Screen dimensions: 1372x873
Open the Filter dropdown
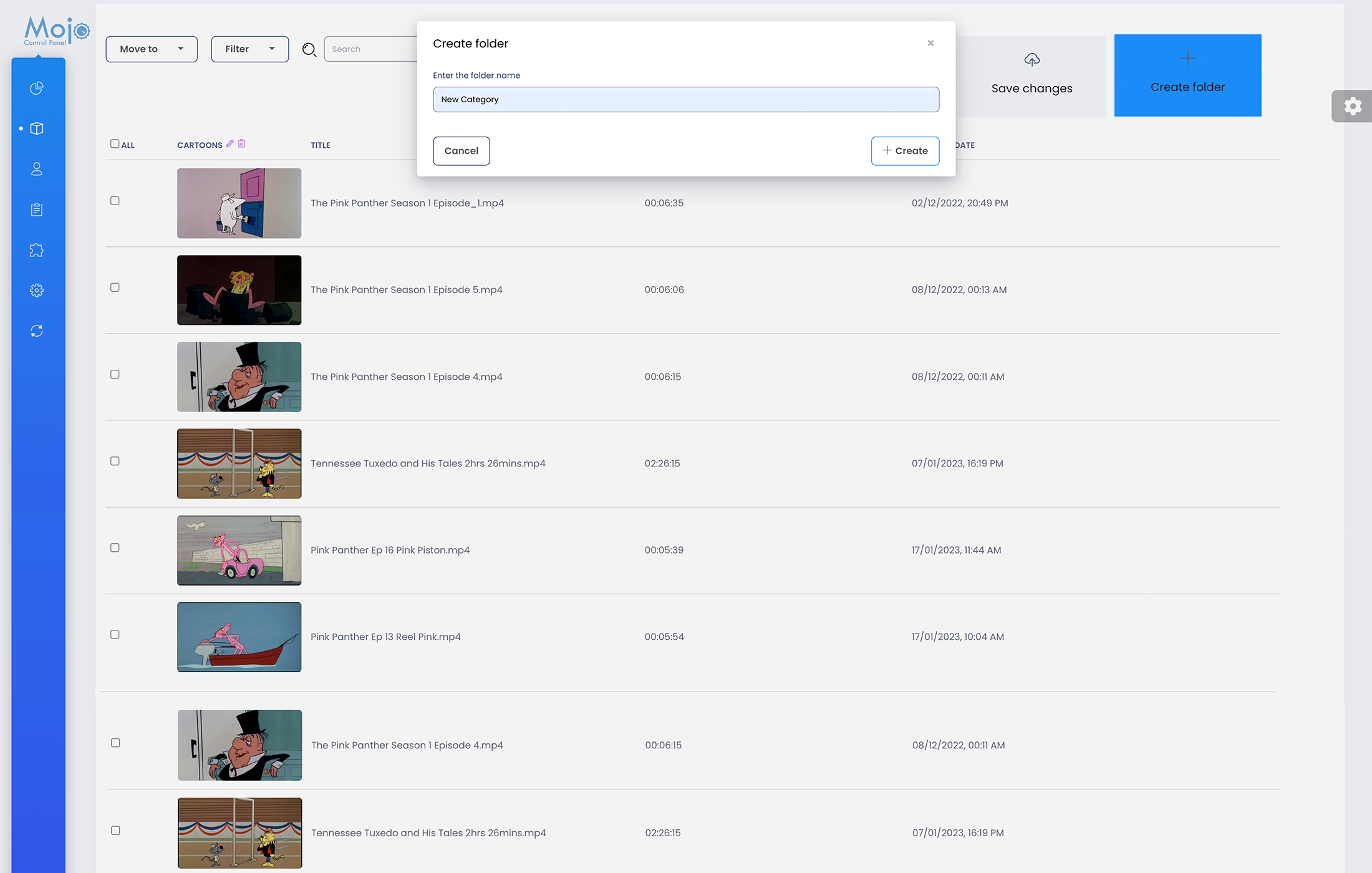[x=249, y=49]
